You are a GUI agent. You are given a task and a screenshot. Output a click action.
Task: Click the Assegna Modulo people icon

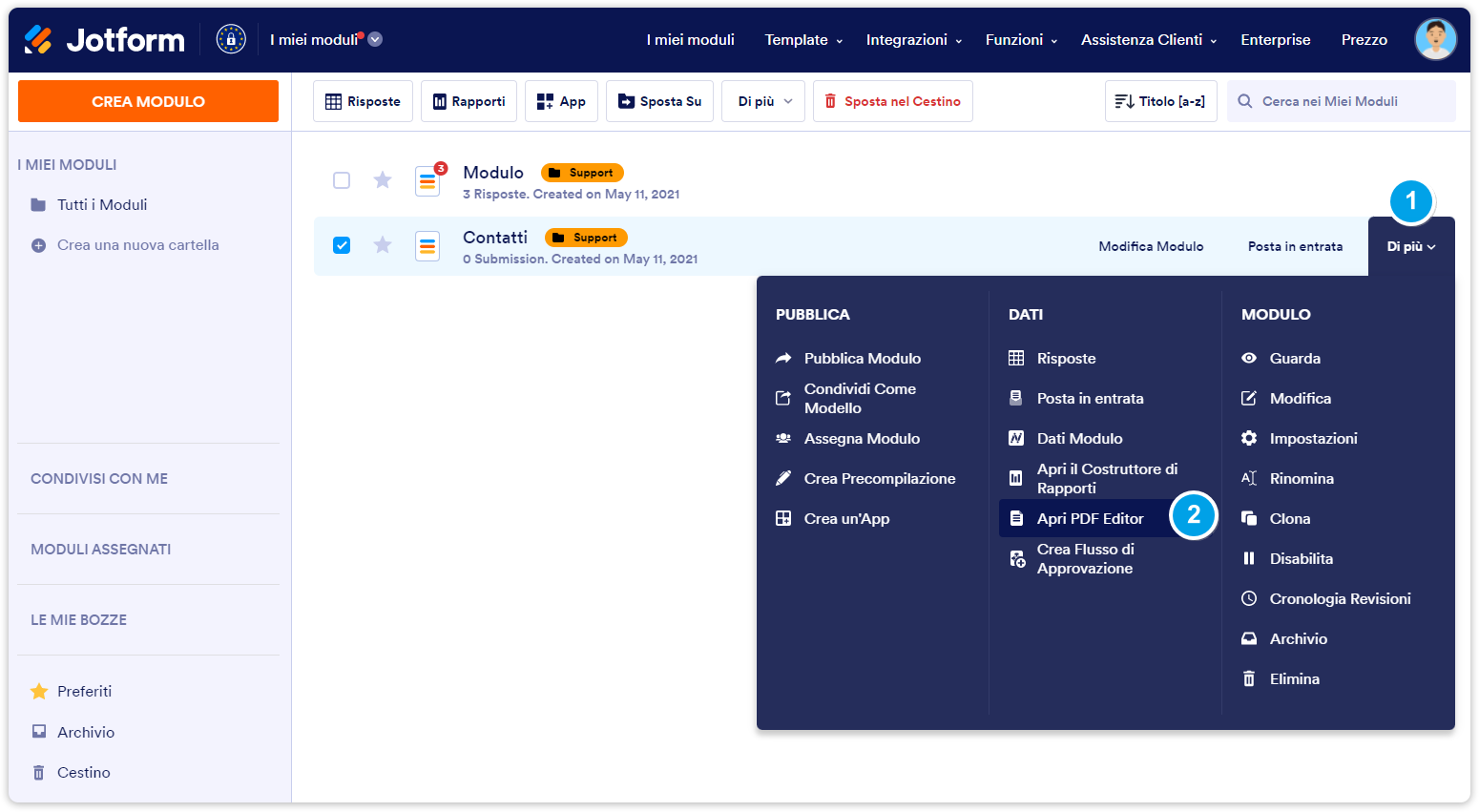[783, 439]
